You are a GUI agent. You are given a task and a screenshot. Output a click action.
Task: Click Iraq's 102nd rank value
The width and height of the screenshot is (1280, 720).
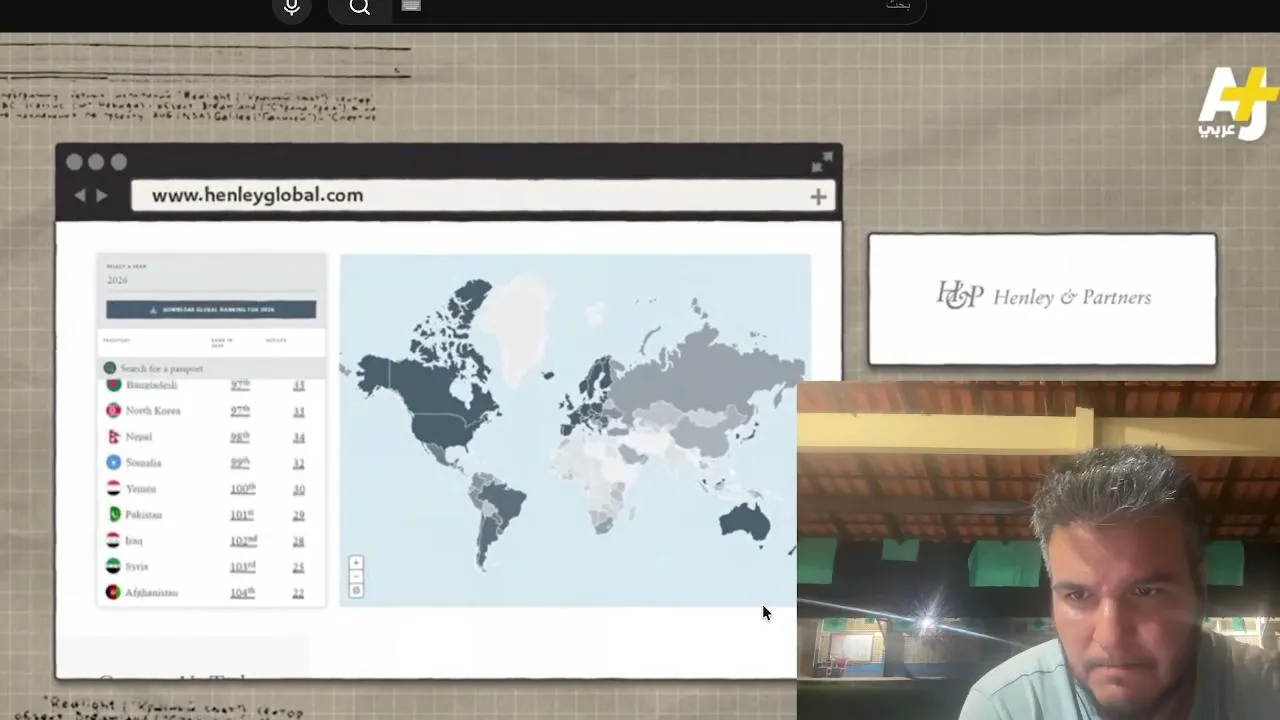[x=243, y=541]
